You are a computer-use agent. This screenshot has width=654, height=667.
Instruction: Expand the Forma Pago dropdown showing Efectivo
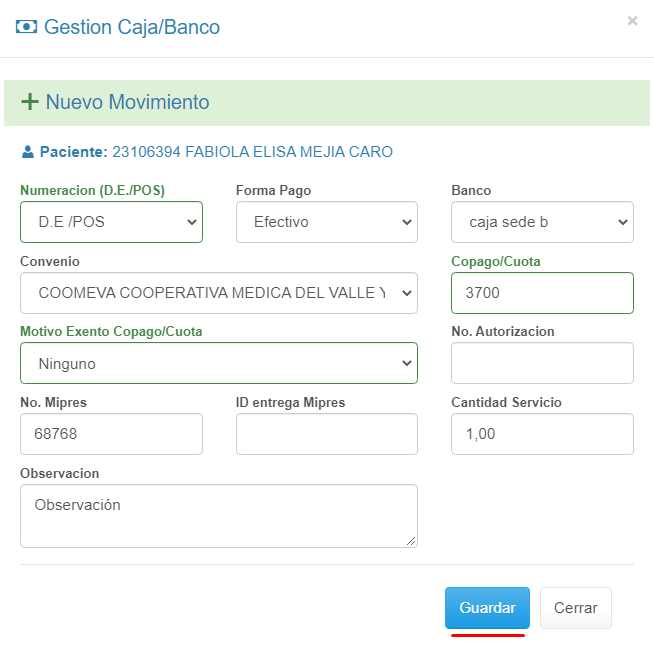pos(326,222)
